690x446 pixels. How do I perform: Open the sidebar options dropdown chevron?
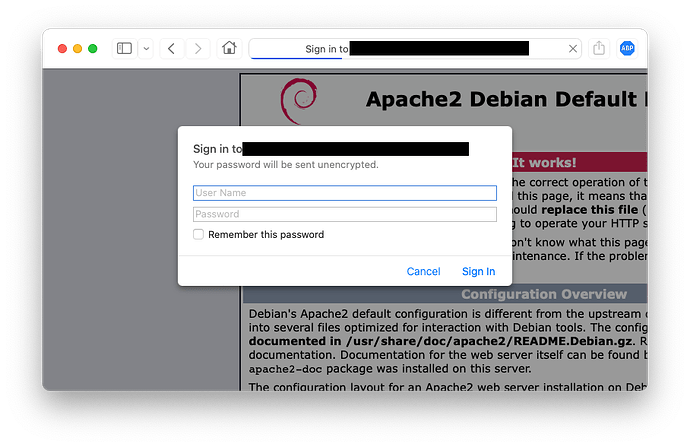tap(146, 48)
